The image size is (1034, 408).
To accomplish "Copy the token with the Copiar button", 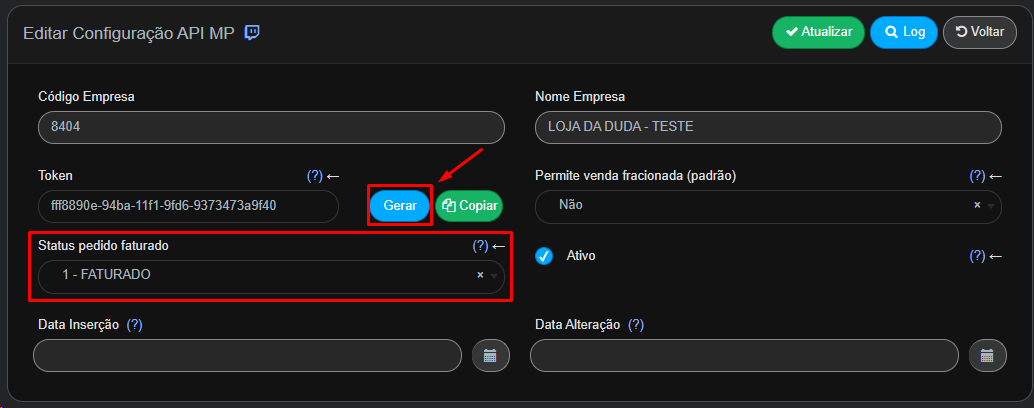I will click(469, 206).
